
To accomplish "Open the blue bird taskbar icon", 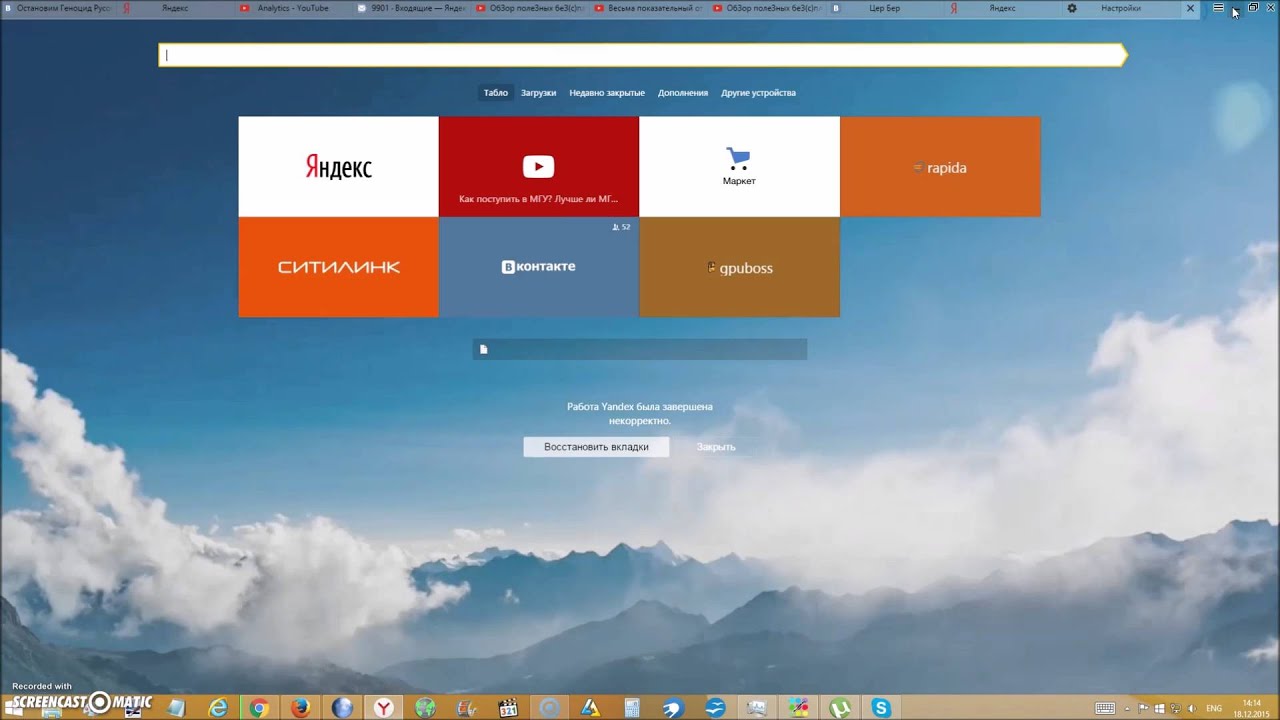I will point(673,708).
